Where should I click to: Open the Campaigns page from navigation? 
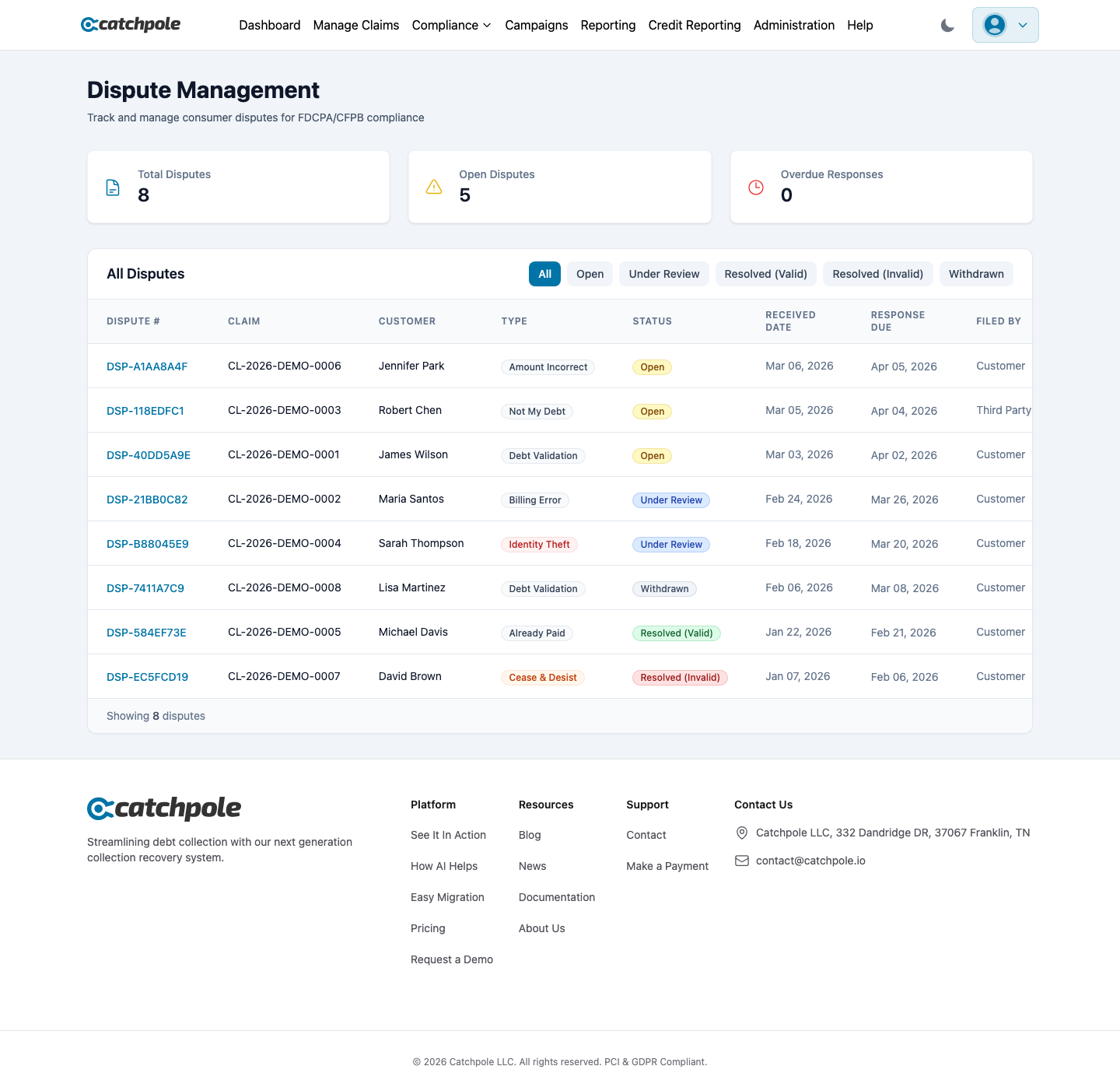(537, 25)
